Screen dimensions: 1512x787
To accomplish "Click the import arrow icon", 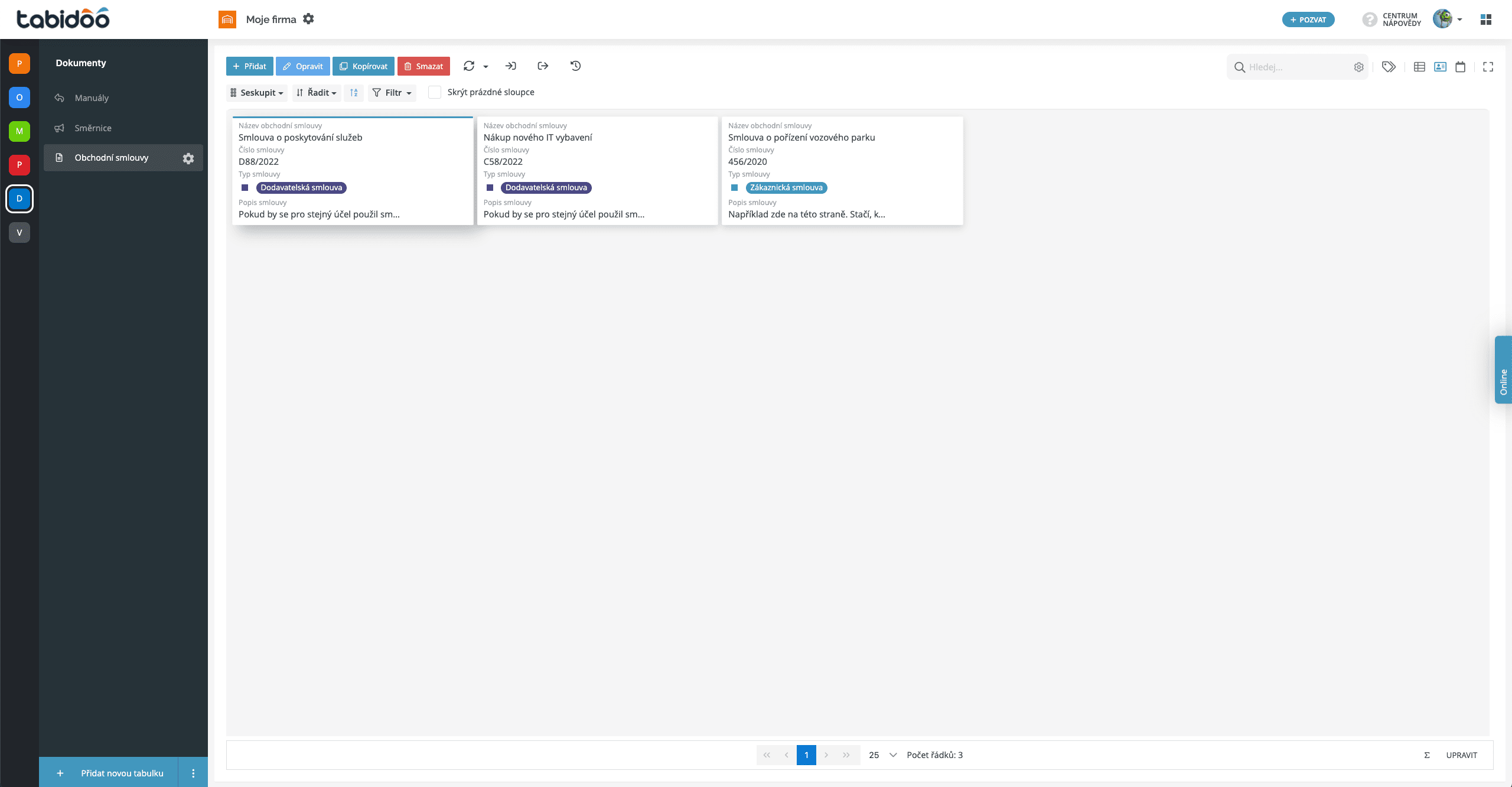I will [511, 66].
